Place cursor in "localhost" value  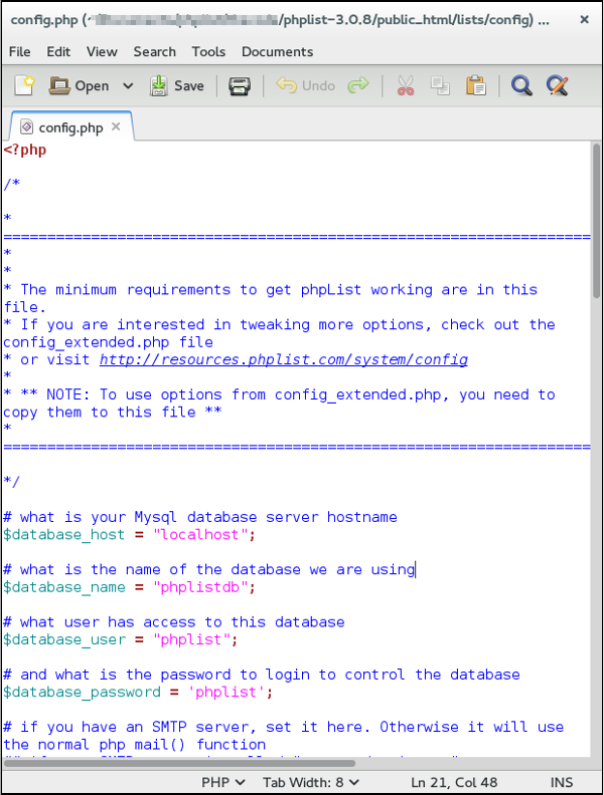(x=200, y=534)
